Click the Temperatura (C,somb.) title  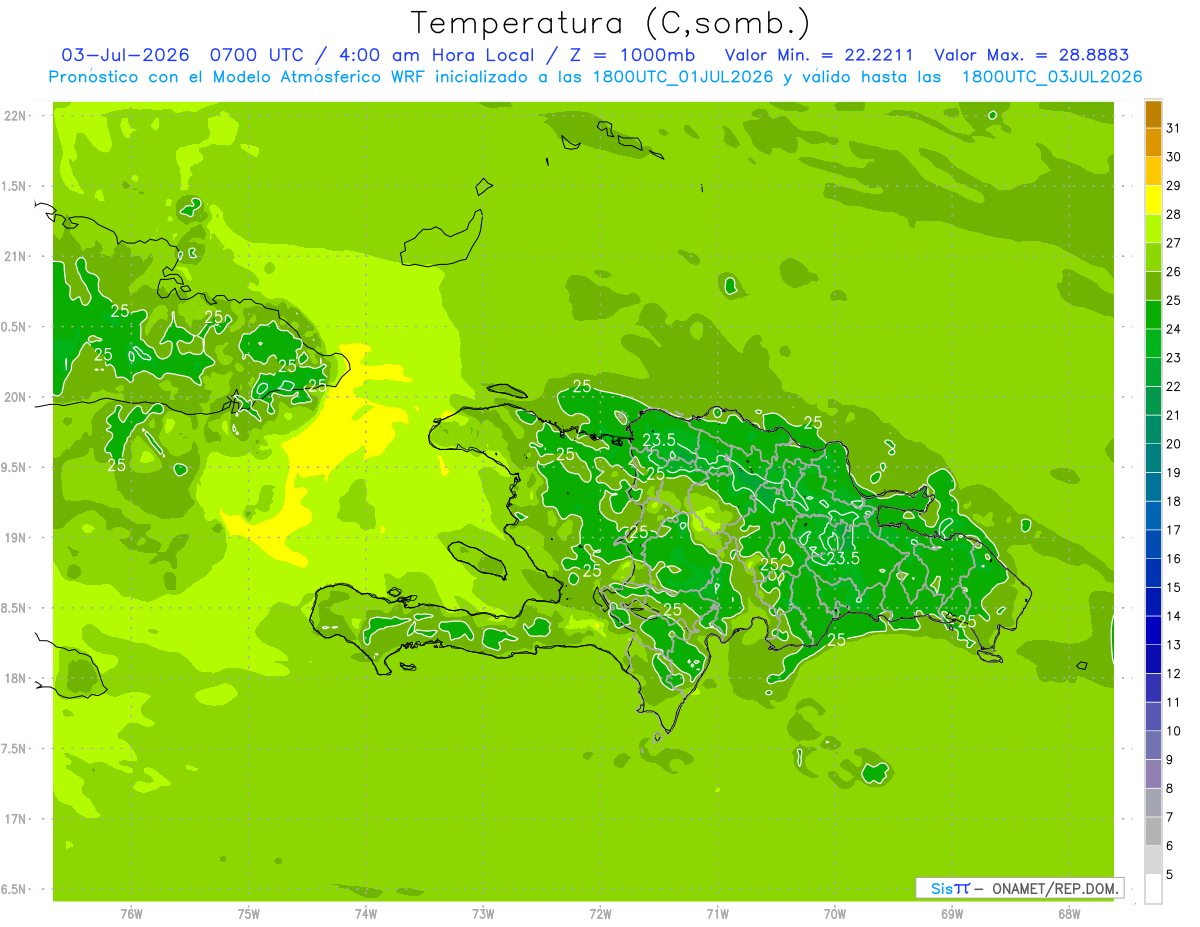[x=610, y=24]
